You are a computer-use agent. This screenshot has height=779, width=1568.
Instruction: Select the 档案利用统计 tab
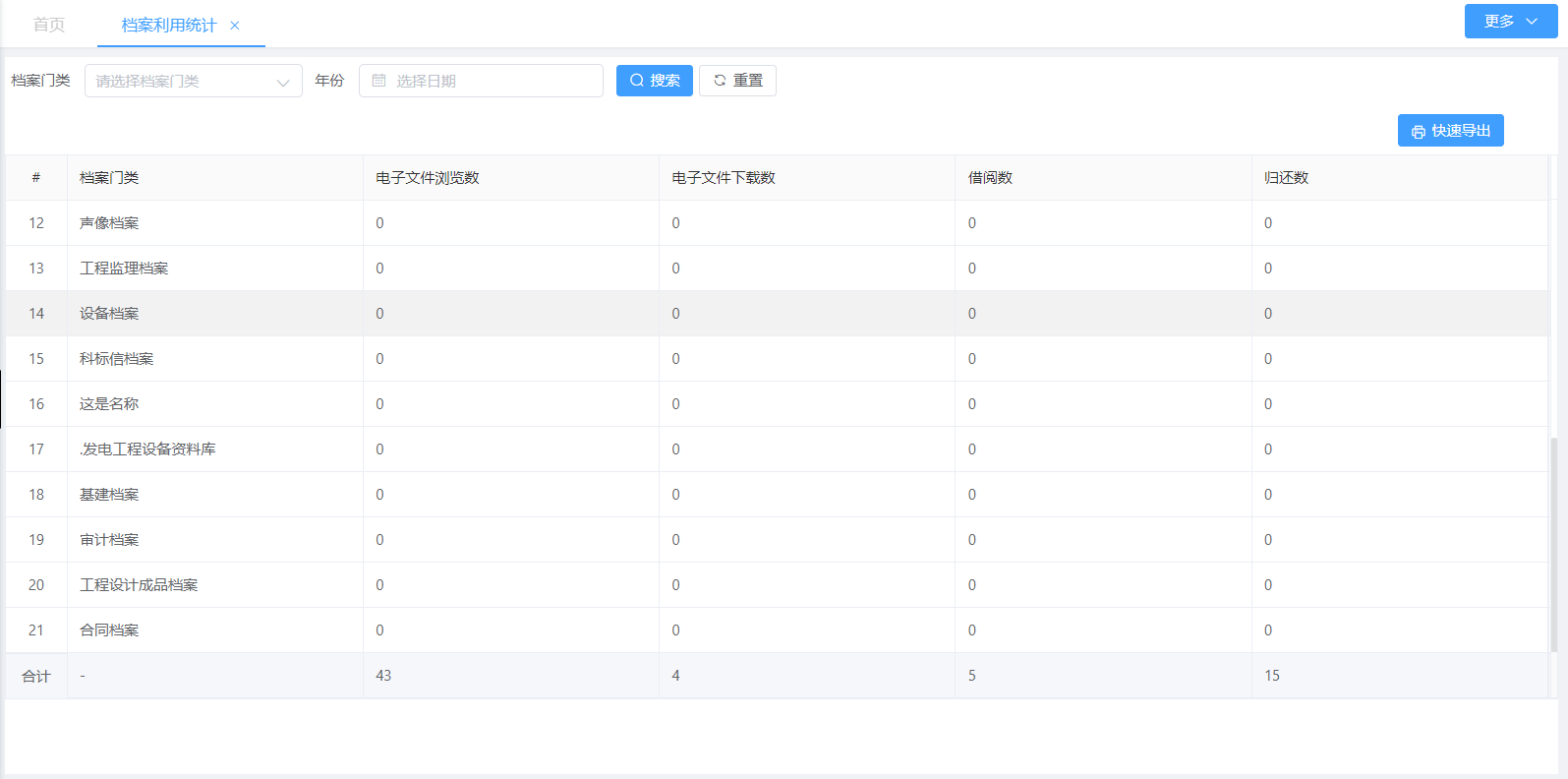pos(169,25)
